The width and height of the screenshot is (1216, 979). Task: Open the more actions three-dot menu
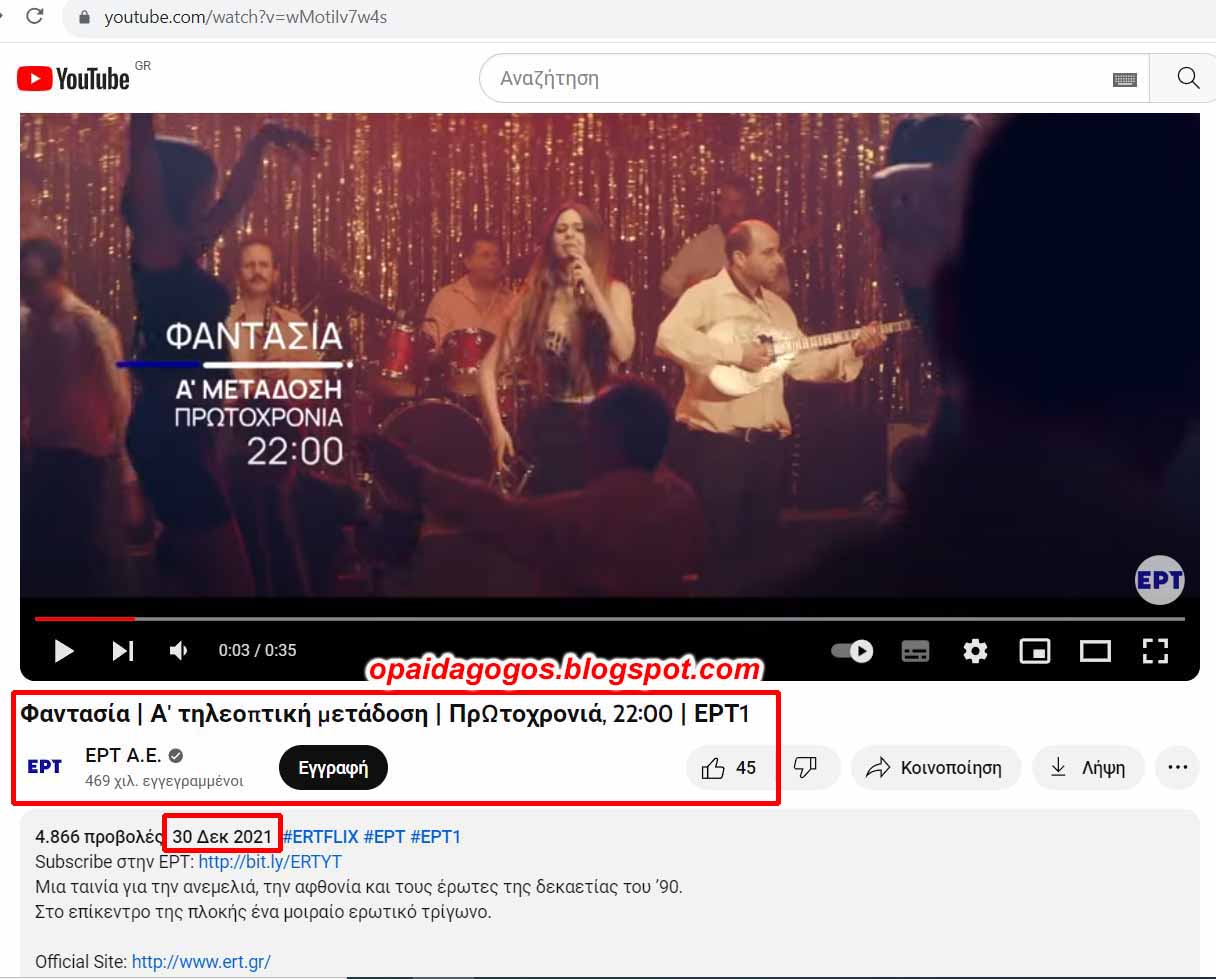pyautogui.click(x=1177, y=768)
